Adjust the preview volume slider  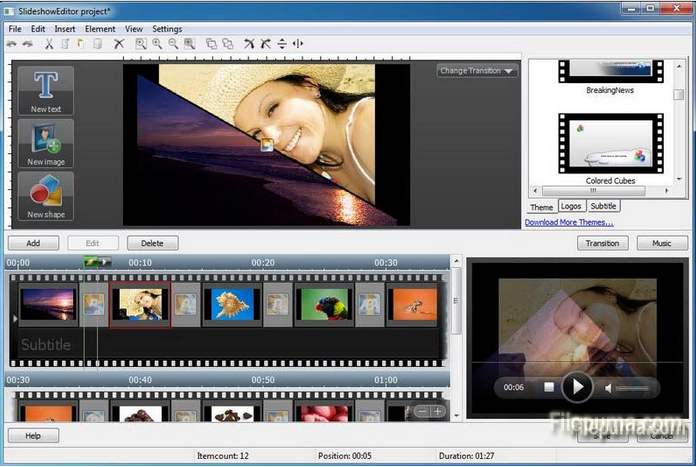[x=632, y=388]
